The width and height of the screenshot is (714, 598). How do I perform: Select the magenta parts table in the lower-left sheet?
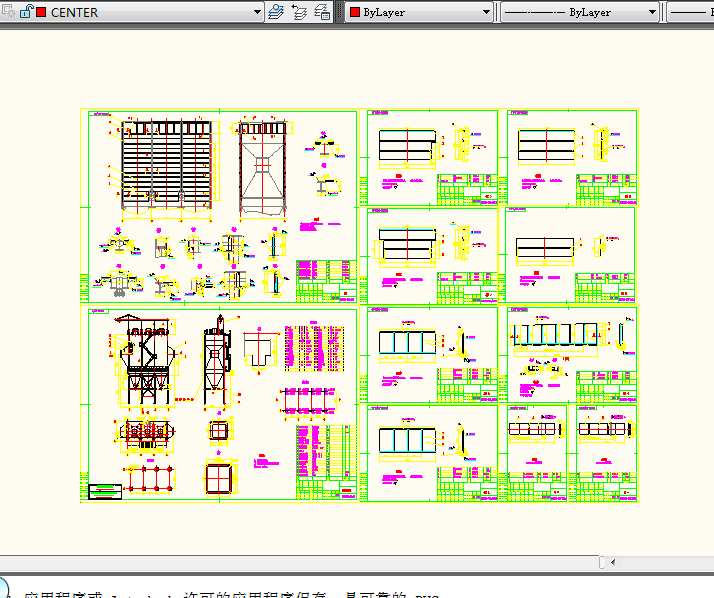(x=314, y=349)
